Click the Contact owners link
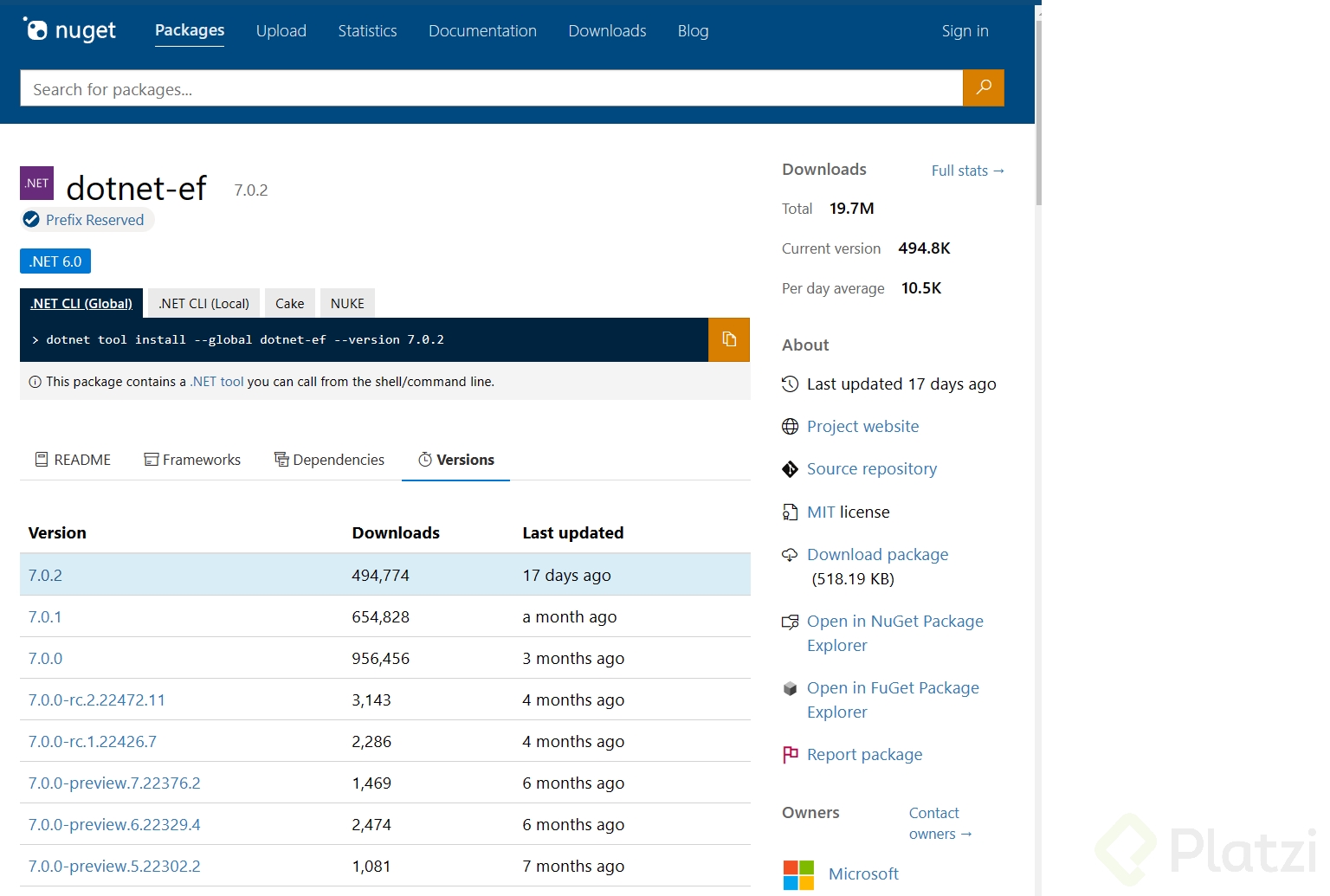The width and height of the screenshot is (1330, 896). coord(940,823)
